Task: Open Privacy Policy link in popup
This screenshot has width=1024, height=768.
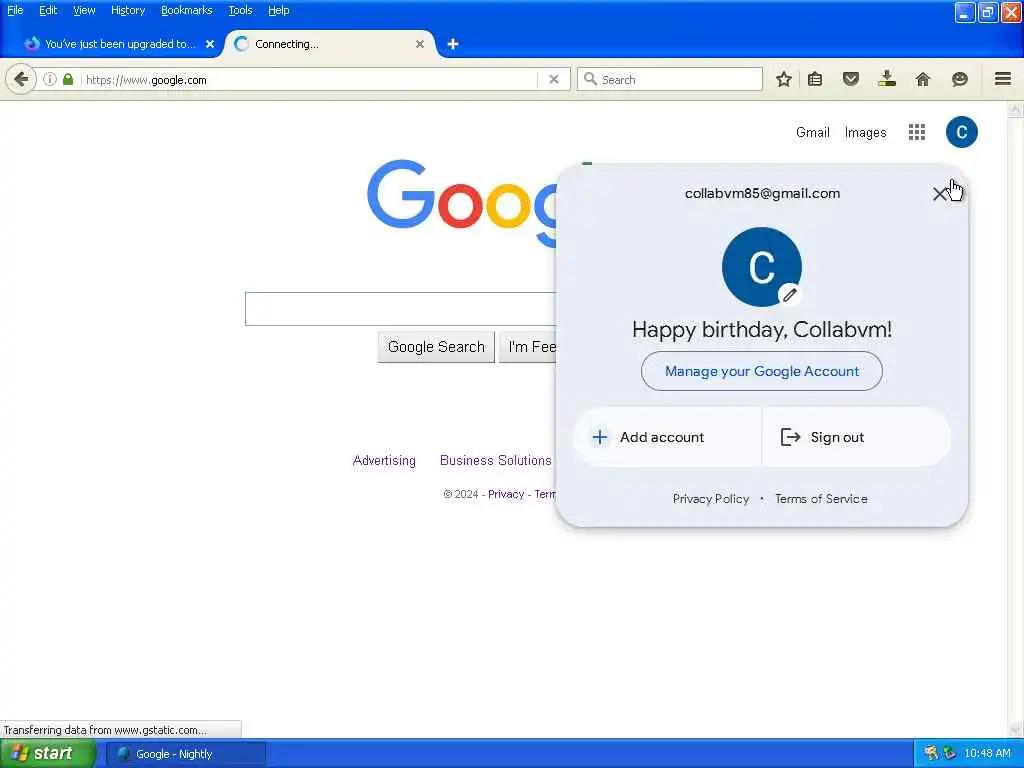Action: coord(711,499)
